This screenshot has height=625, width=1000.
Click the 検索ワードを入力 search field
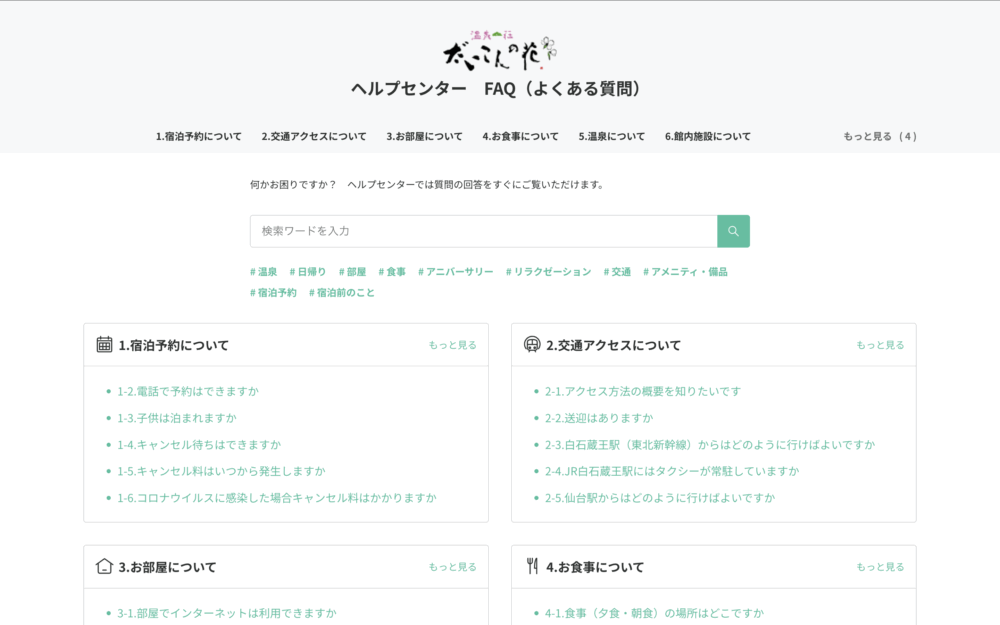[450, 231]
